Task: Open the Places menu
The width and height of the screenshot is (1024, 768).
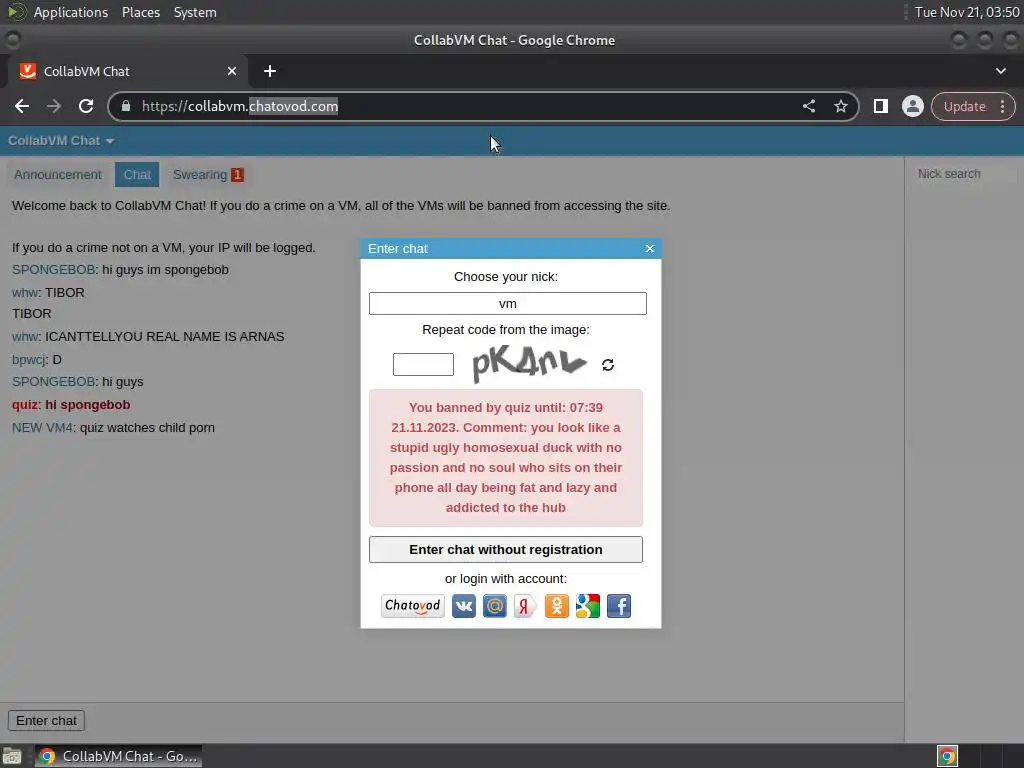Action: pos(141,12)
